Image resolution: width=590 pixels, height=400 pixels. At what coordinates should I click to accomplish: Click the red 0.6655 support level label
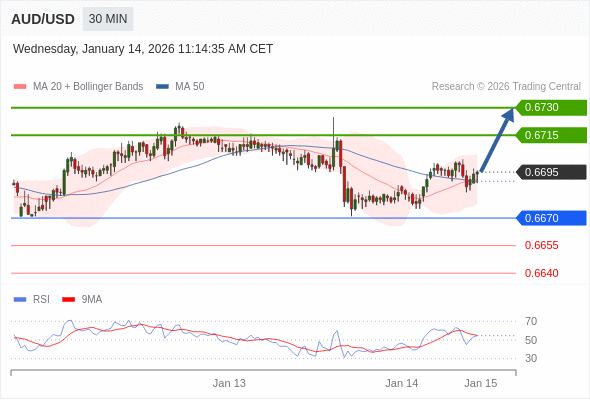[x=541, y=245]
